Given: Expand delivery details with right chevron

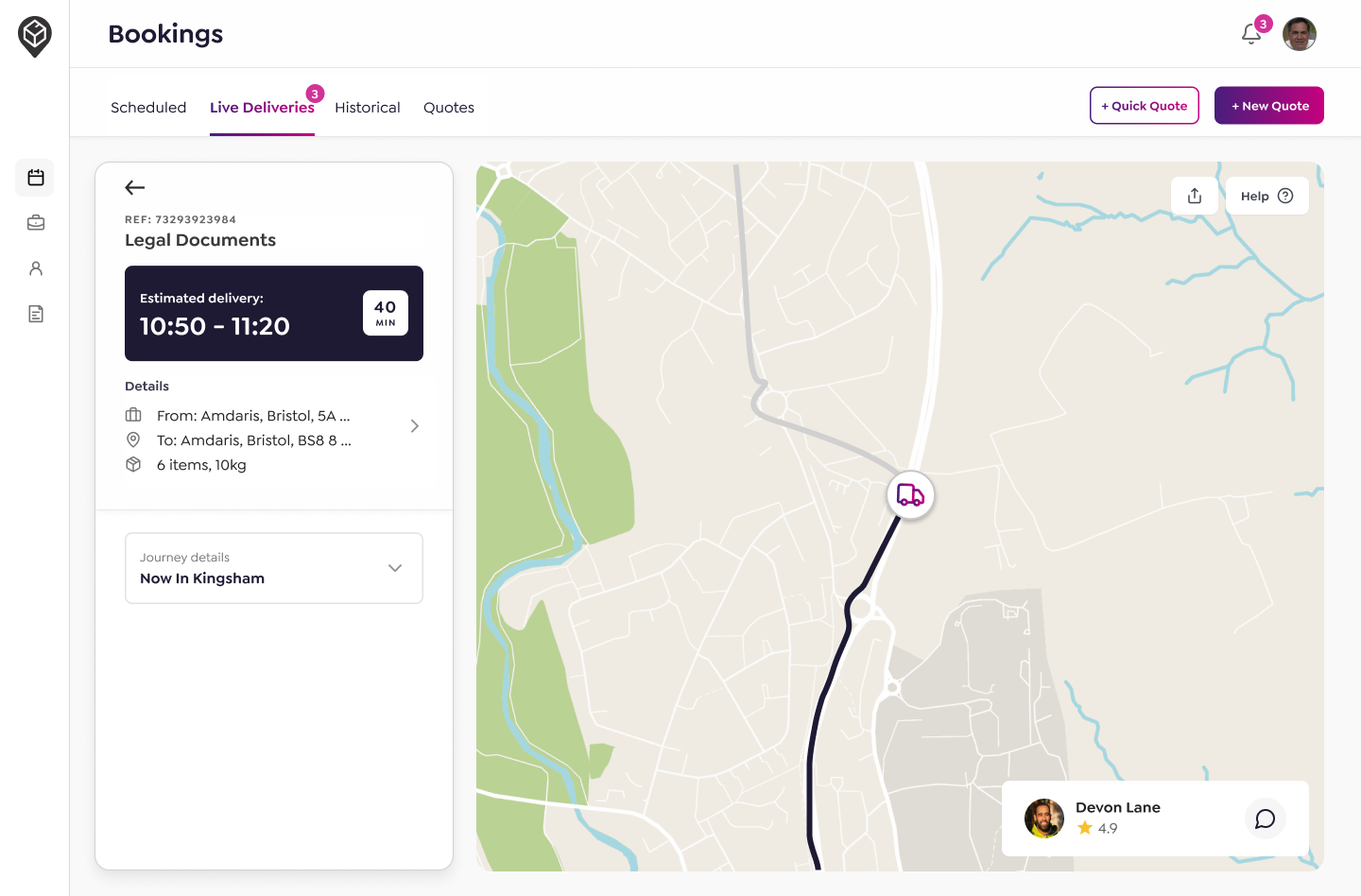Looking at the screenshot, I should (x=414, y=426).
